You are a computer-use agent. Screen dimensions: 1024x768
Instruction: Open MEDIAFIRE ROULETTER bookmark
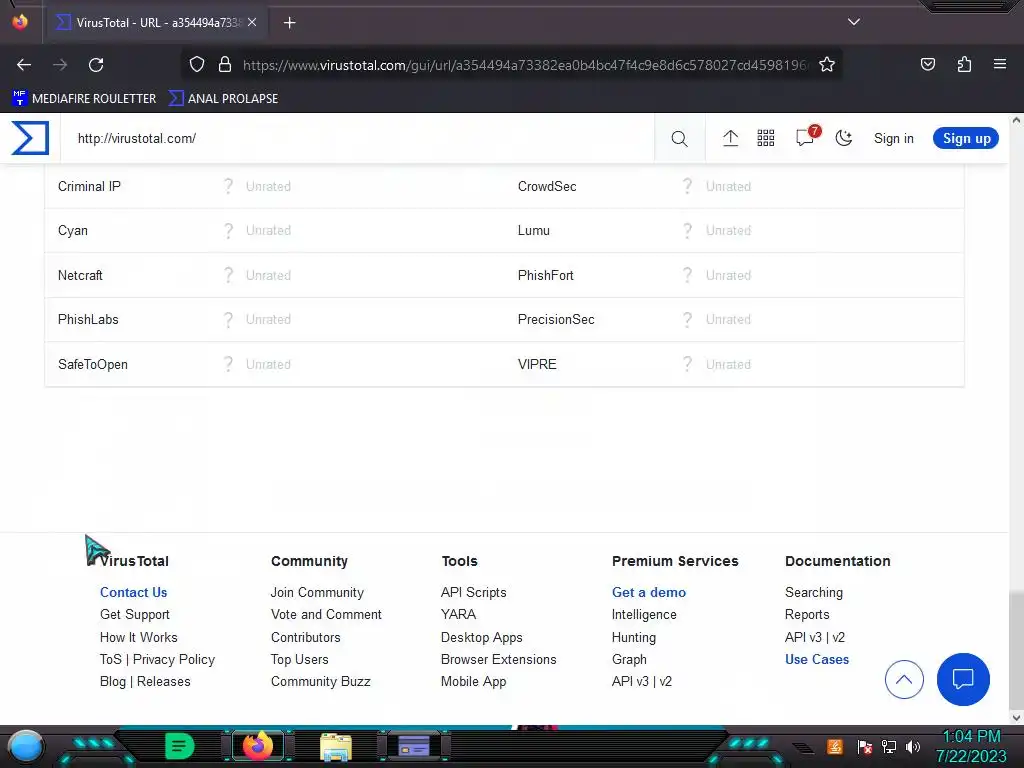coord(84,99)
